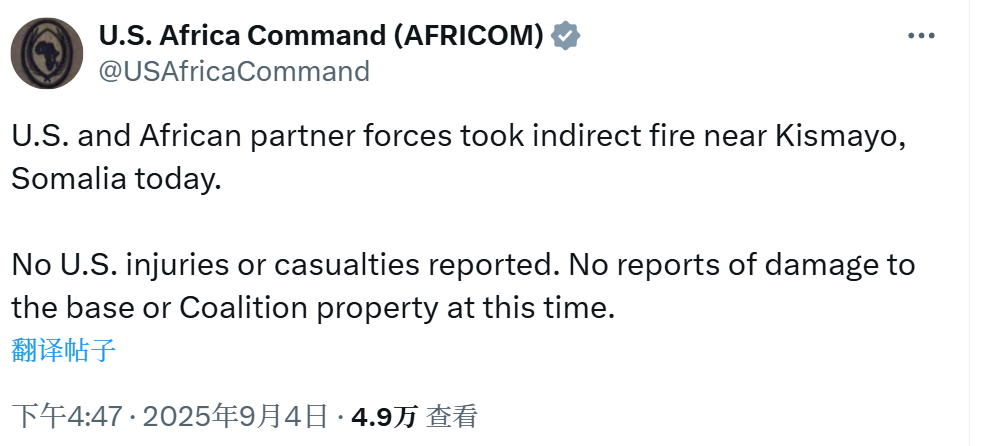
Task: Open the AFRICOM profile avatar image
Action: 47,53
